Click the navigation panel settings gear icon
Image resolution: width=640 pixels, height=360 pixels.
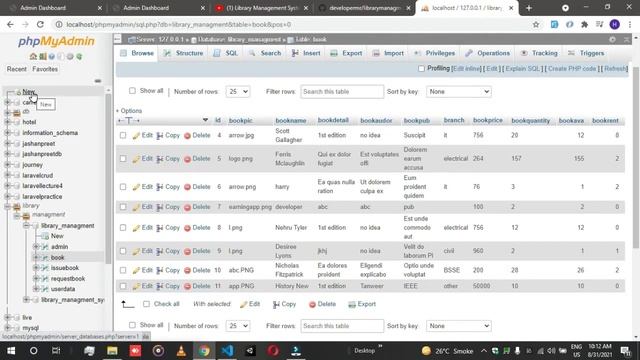coord(70,56)
